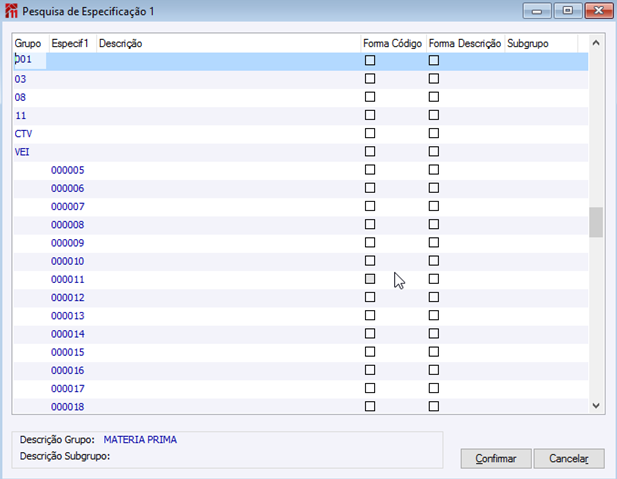This screenshot has width=617, height=479.
Task: Click the Forma Descrição column header
Action: tap(466, 43)
